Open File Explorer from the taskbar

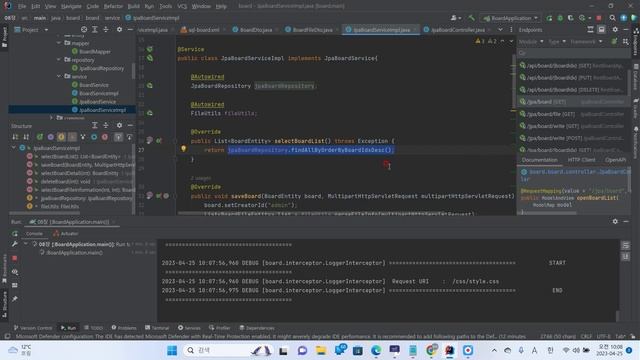[x=321, y=350]
